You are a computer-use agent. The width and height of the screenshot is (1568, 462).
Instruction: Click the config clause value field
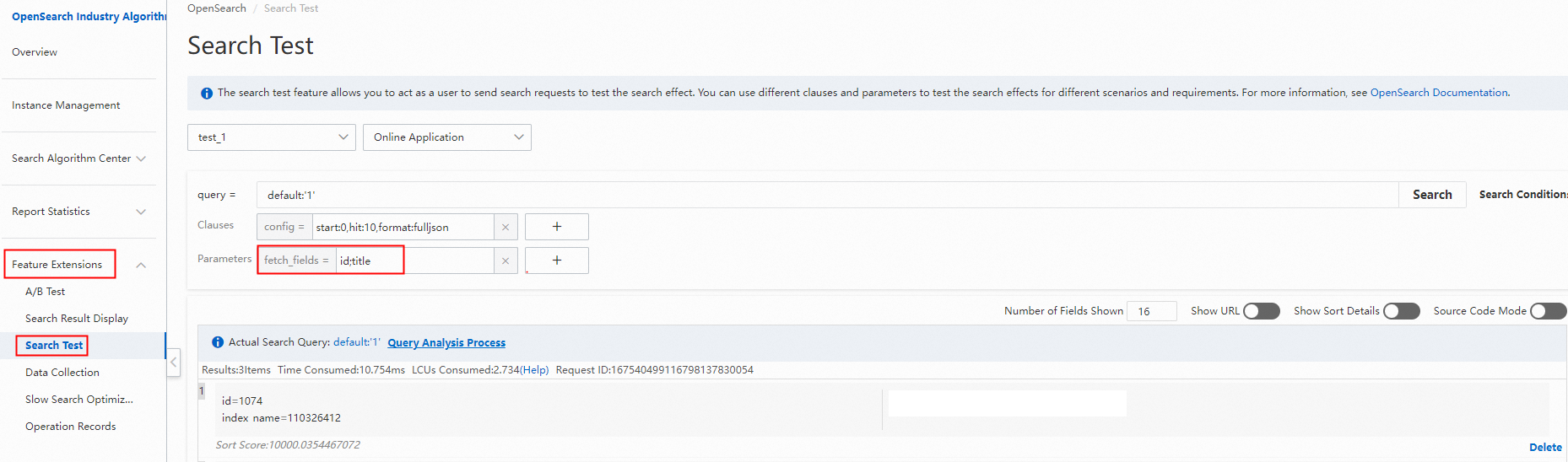403,227
